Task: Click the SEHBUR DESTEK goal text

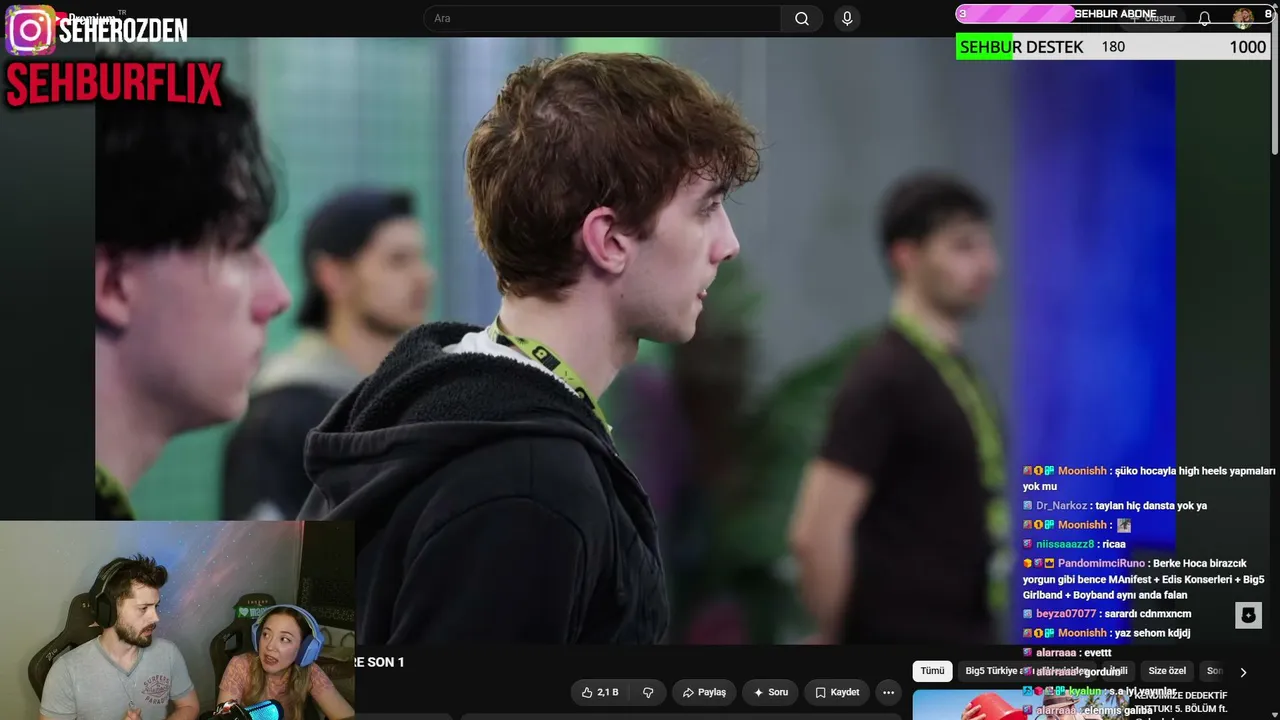Action: click(1021, 47)
